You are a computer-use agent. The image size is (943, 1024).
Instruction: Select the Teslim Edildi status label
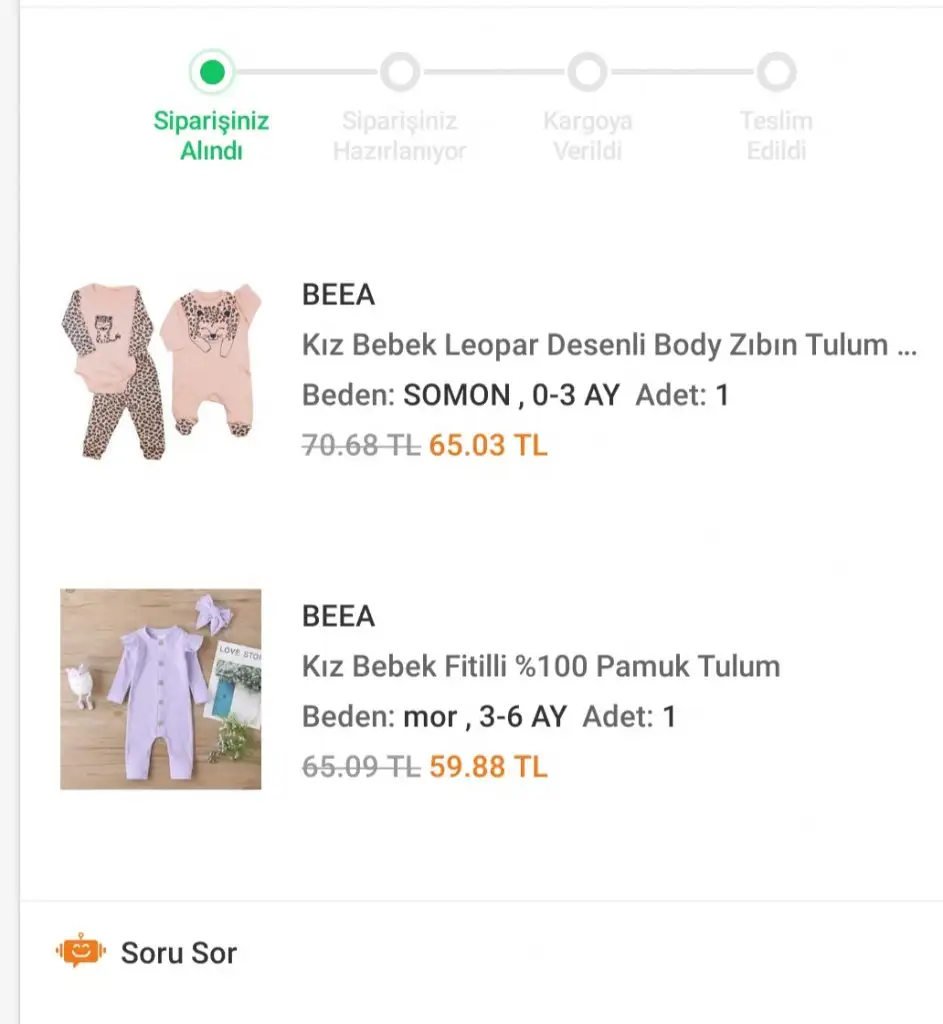coord(775,136)
